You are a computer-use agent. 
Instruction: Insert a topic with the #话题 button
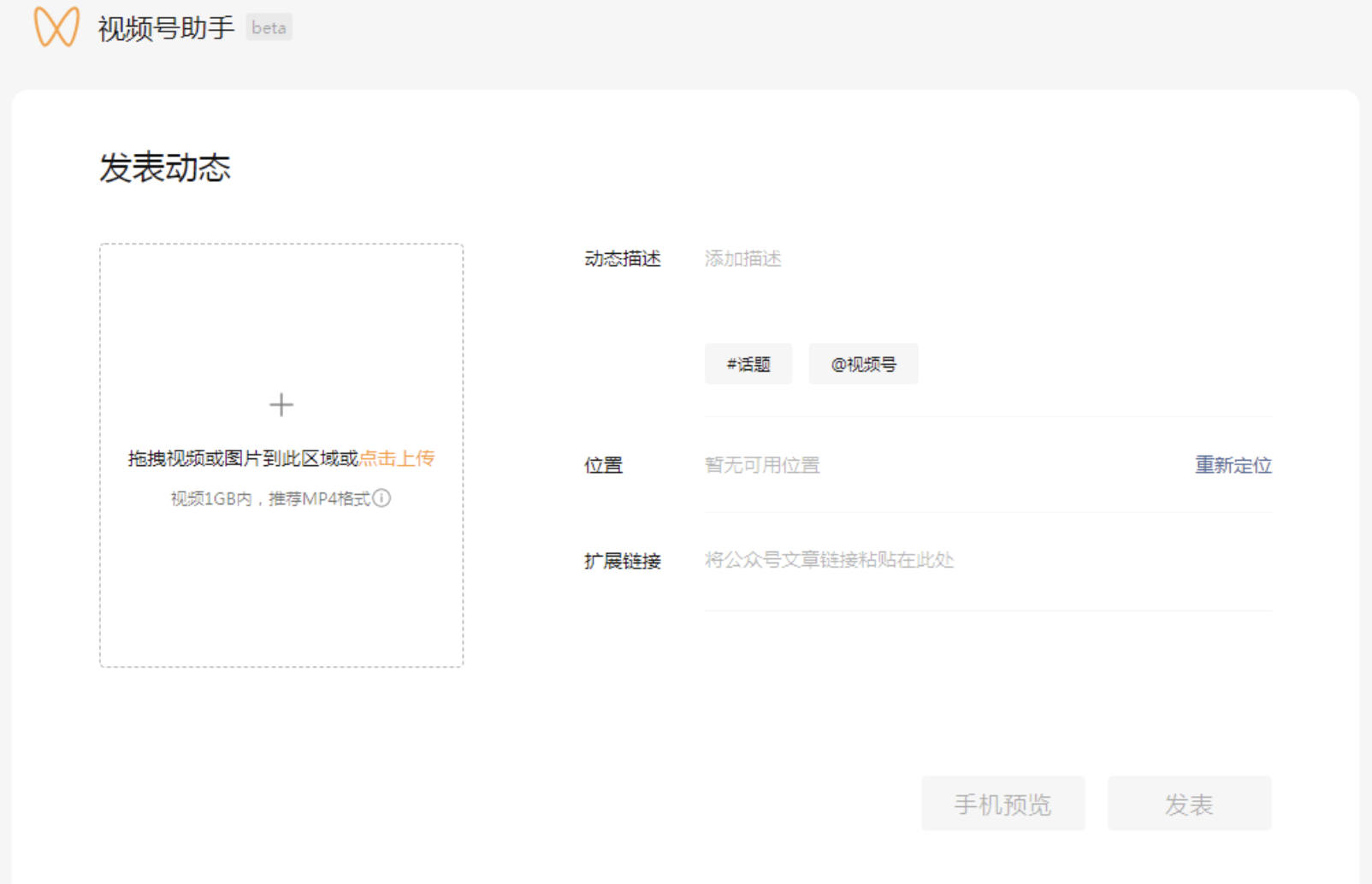[x=748, y=363]
